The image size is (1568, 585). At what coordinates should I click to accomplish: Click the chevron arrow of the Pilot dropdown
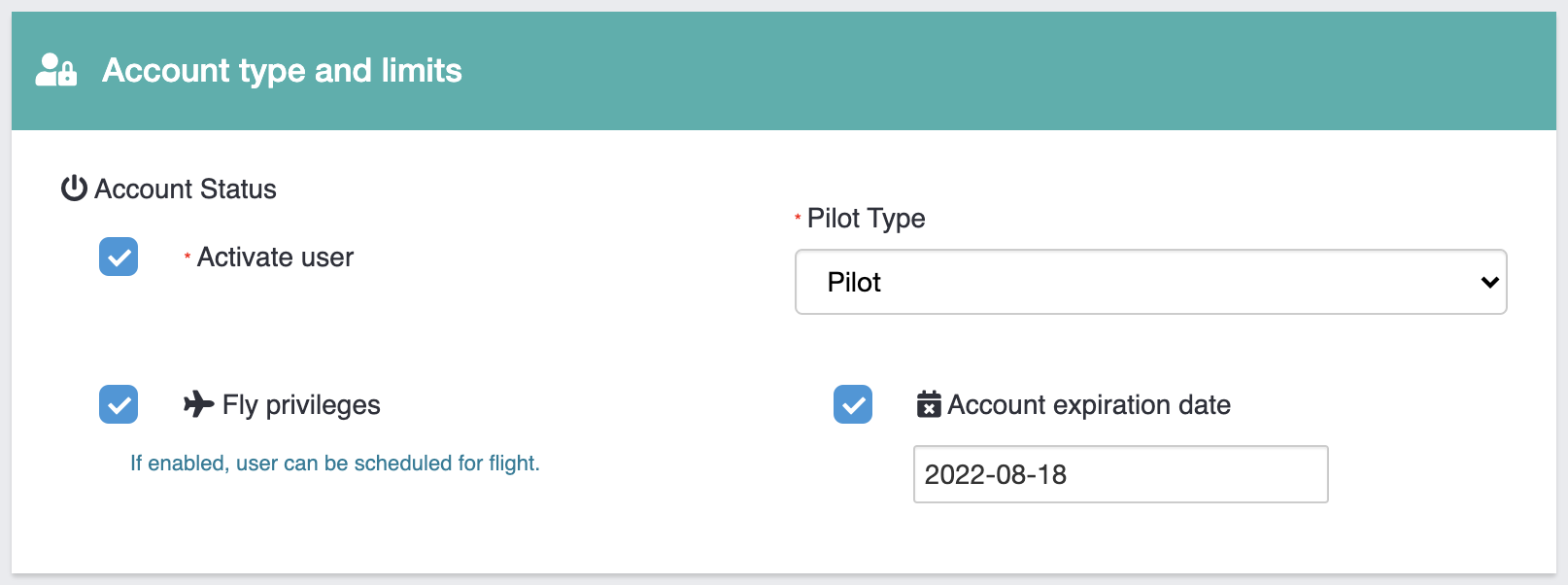1489,282
